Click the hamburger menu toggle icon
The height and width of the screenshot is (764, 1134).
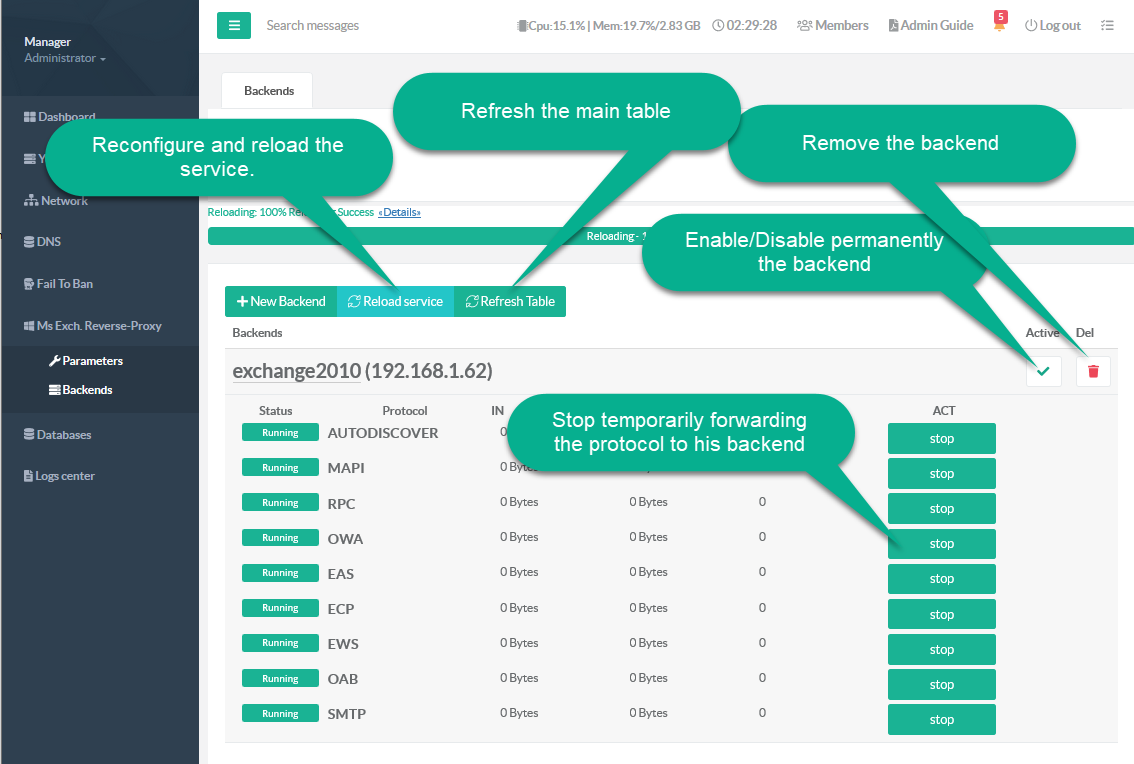[233, 25]
